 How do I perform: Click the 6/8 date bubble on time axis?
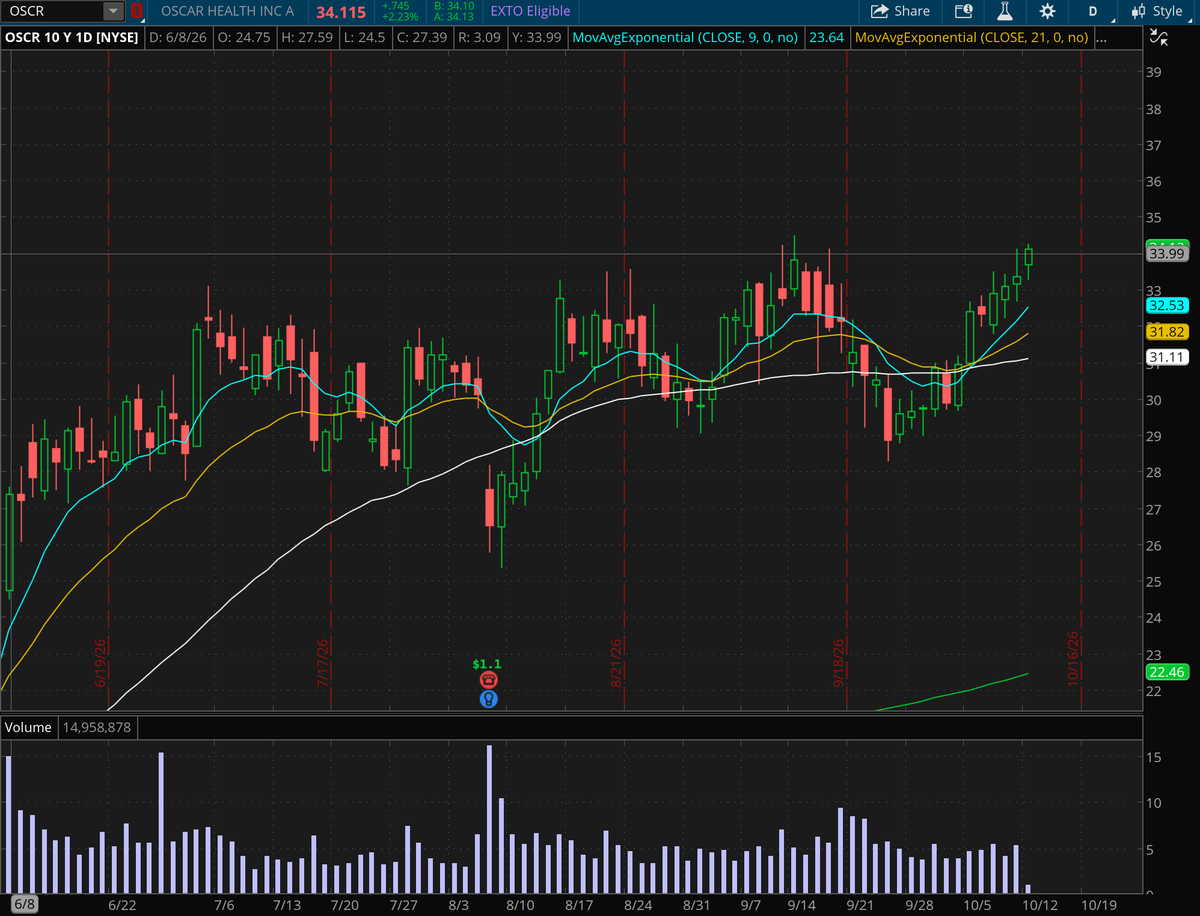tap(23, 903)
